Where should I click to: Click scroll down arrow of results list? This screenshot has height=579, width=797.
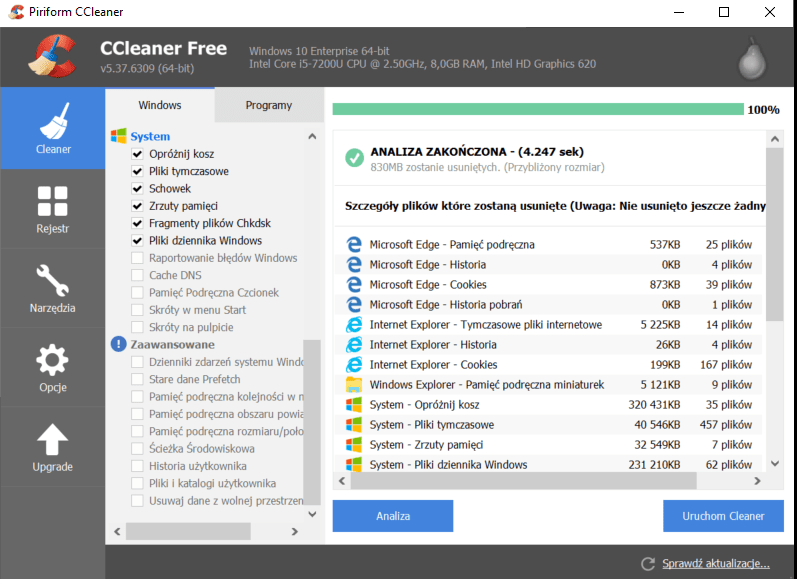tap(774, 463)
